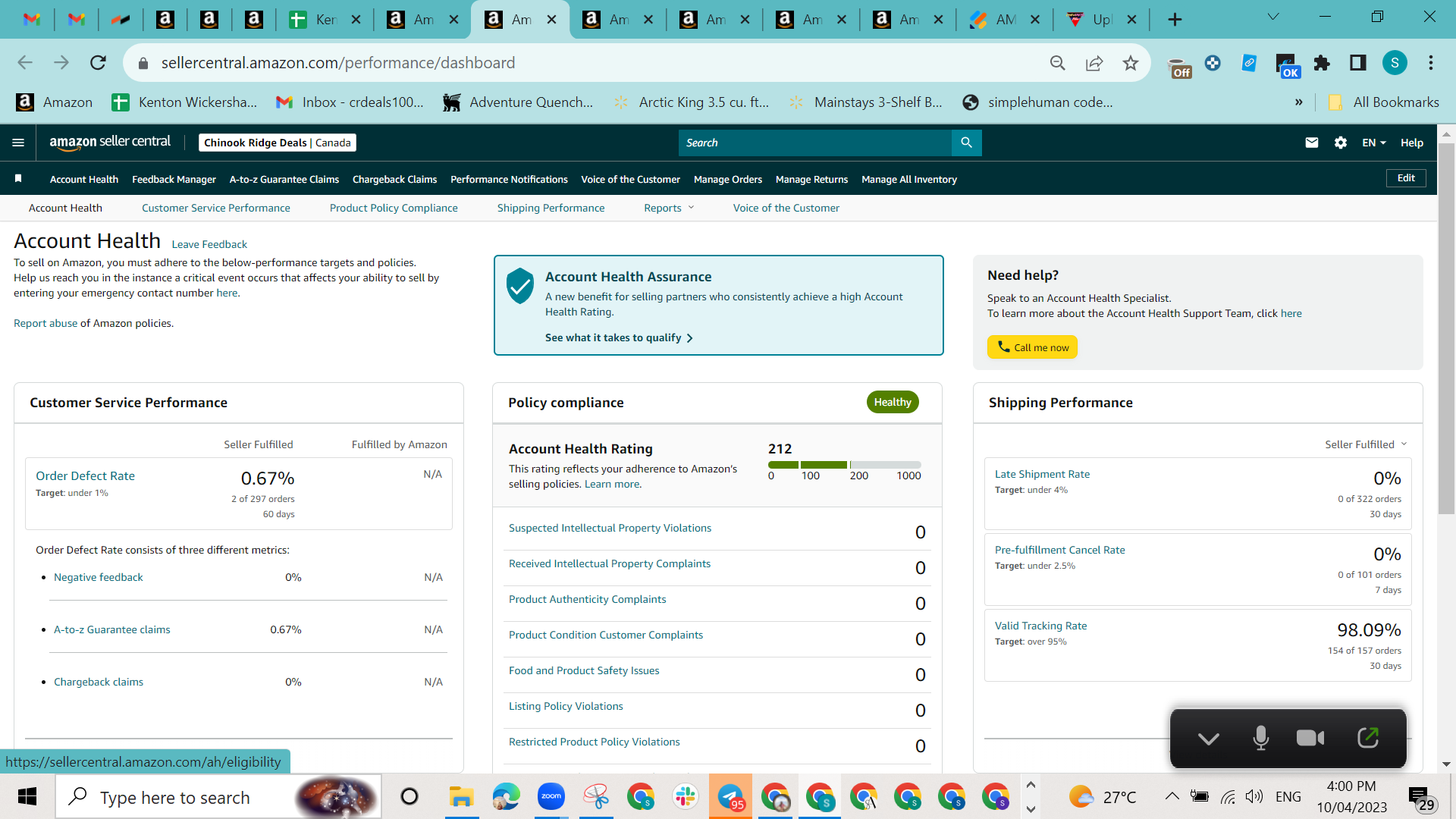Open Manage All Inventory in the favorites bar
This screenshot has height=819, width=1456.
pos(909,179)
